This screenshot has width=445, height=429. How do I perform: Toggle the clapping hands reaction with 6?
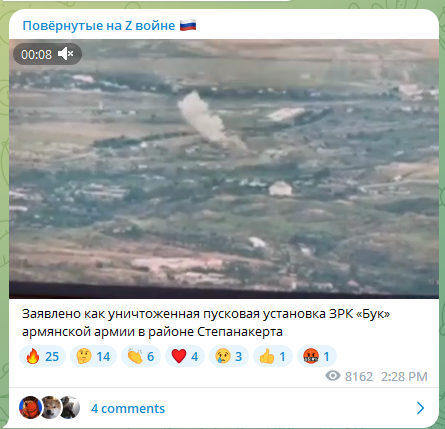coord(141,356)
